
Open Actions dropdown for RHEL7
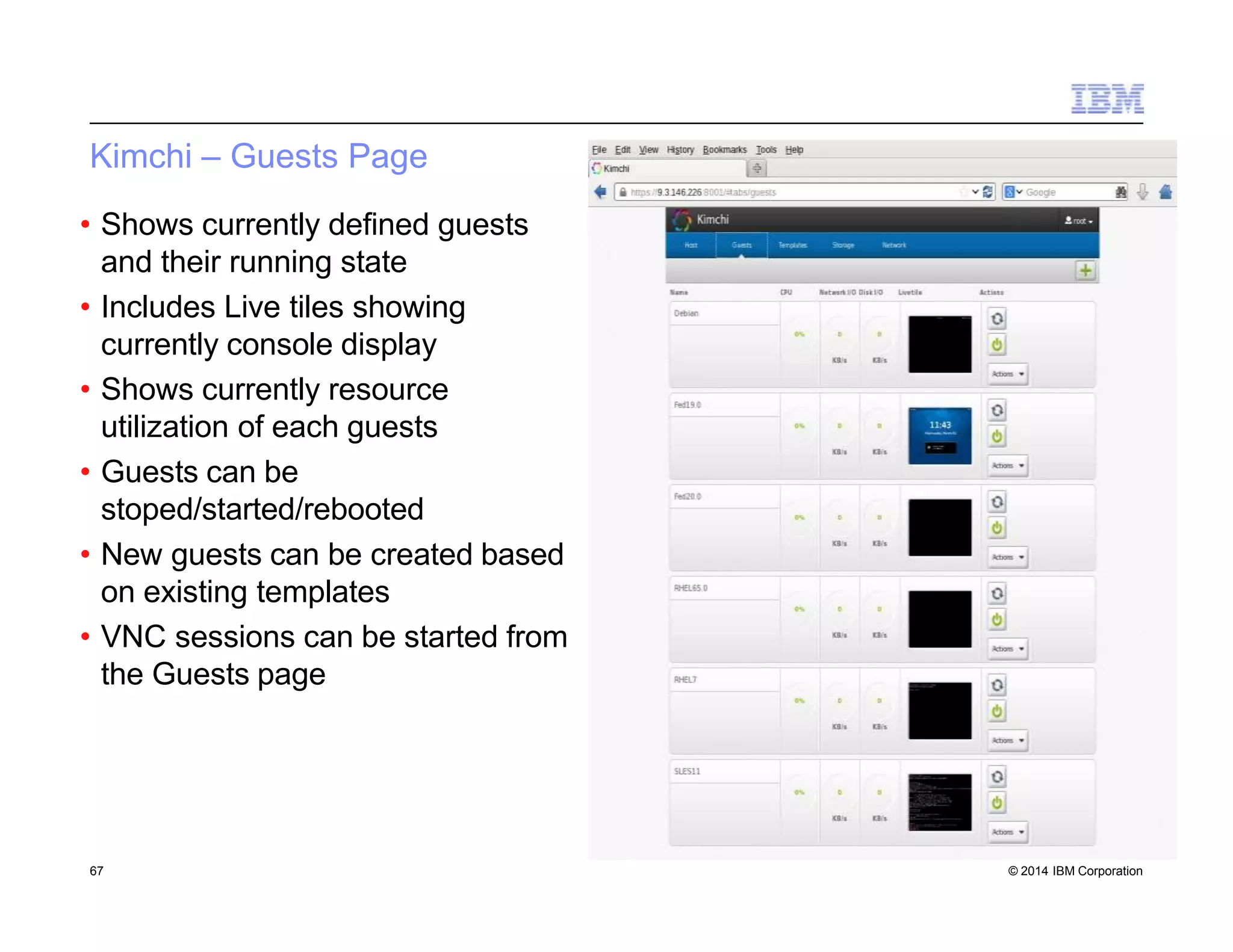pos(1007,740)
